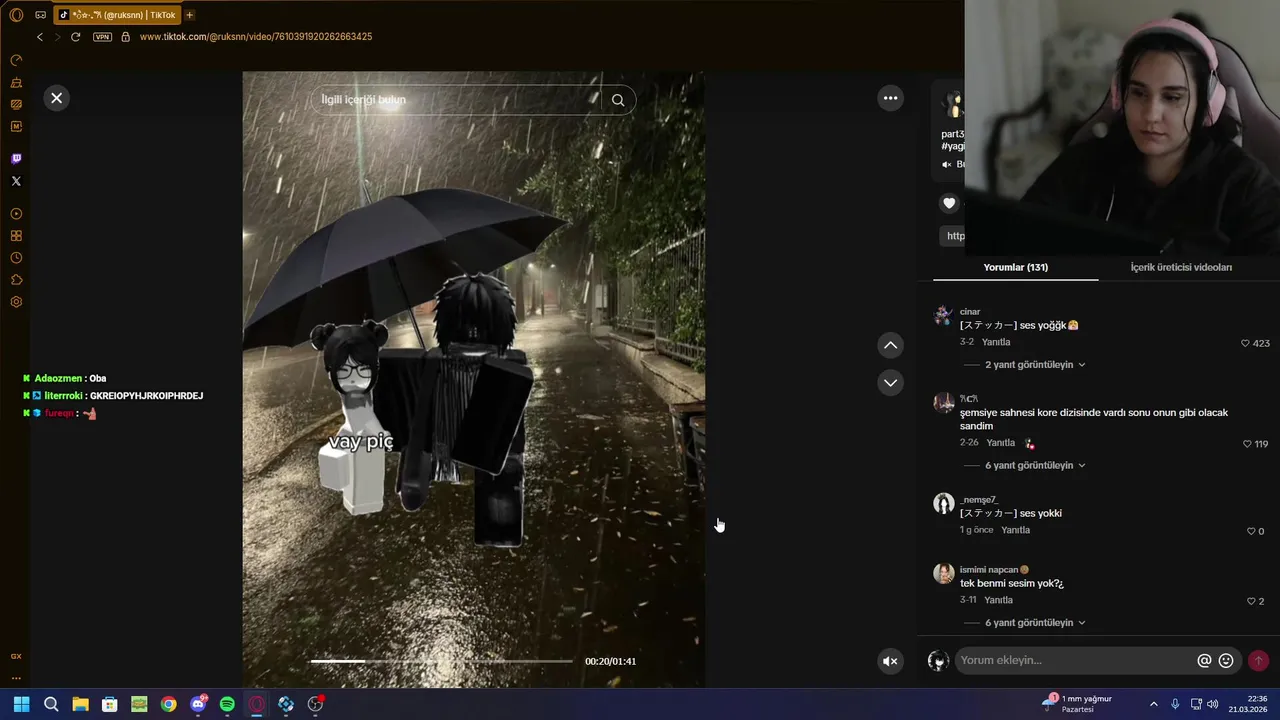Open the Opera GX main menu logo

(16, 15)
